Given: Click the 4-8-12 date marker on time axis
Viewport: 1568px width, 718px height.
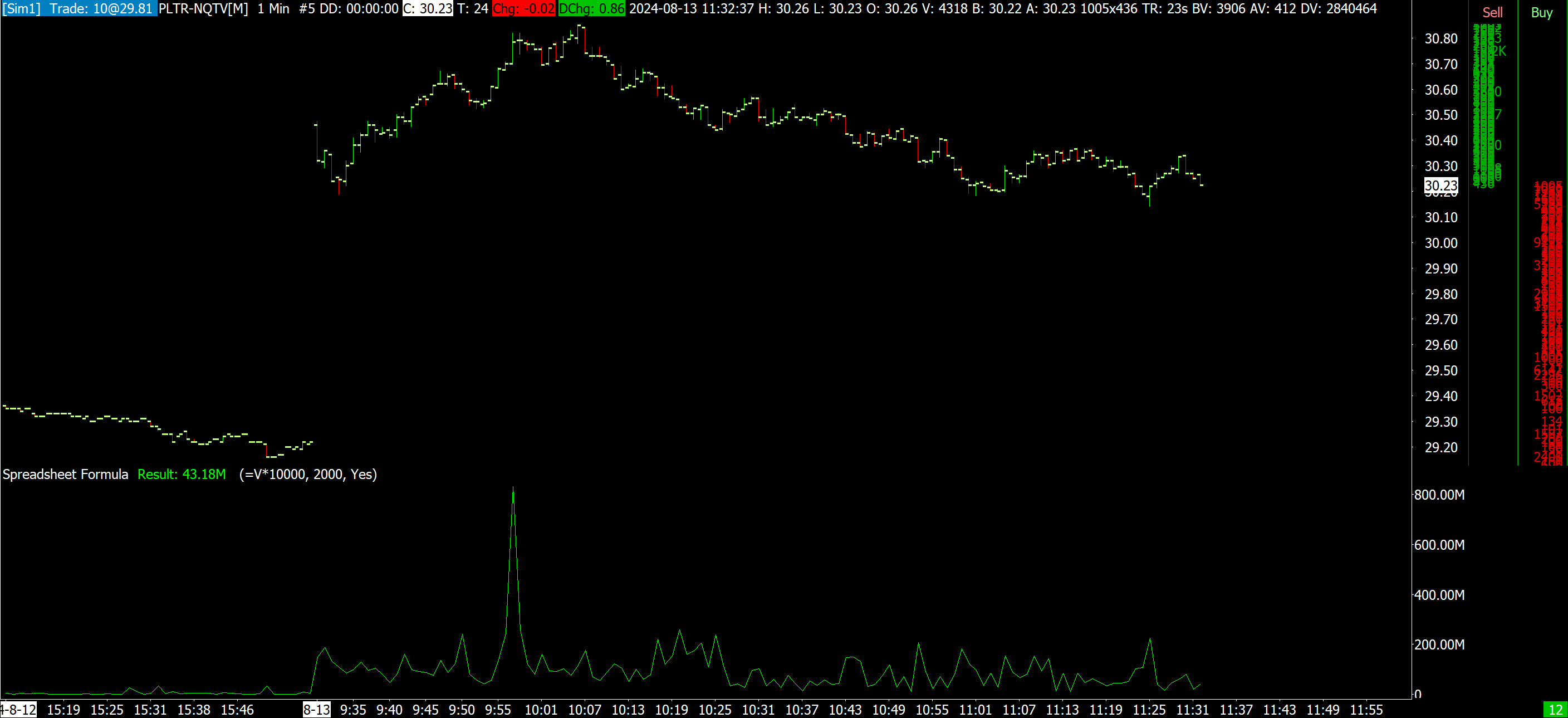Looking at the screenshot, I should 18,710.
